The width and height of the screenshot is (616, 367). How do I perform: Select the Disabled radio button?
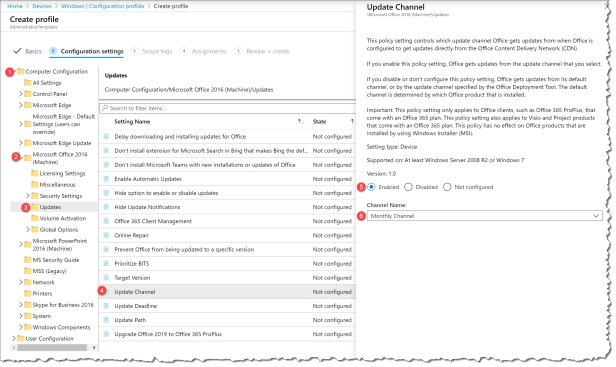click(408, 187)
